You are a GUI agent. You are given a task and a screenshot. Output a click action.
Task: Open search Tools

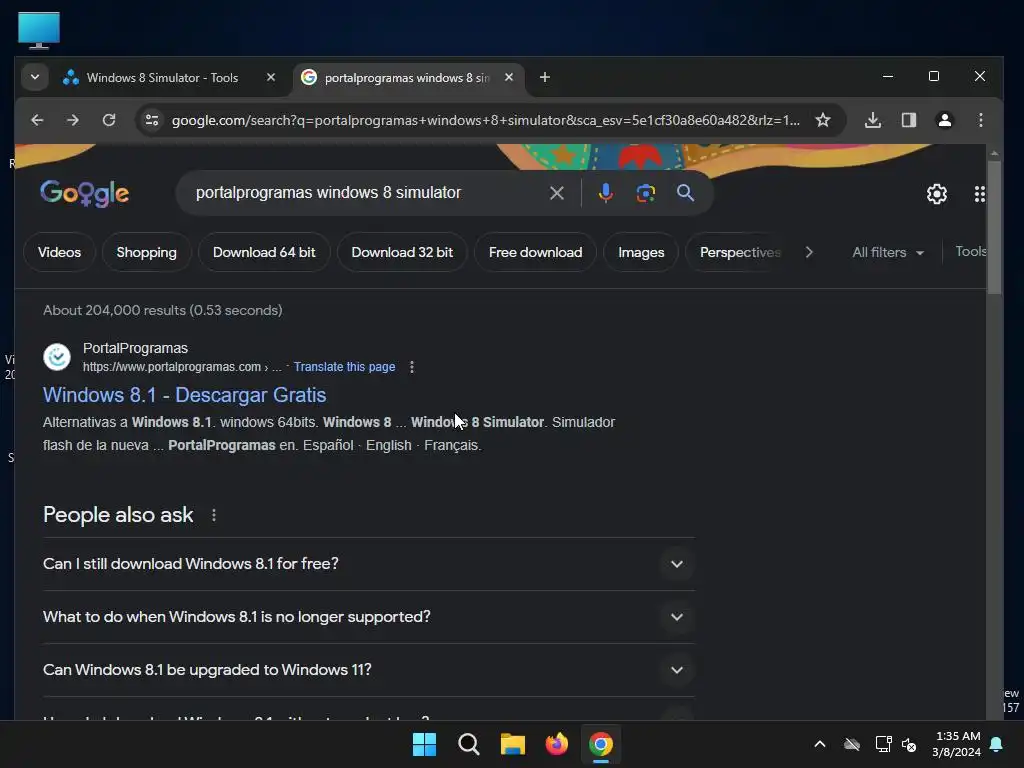point(971,251)
